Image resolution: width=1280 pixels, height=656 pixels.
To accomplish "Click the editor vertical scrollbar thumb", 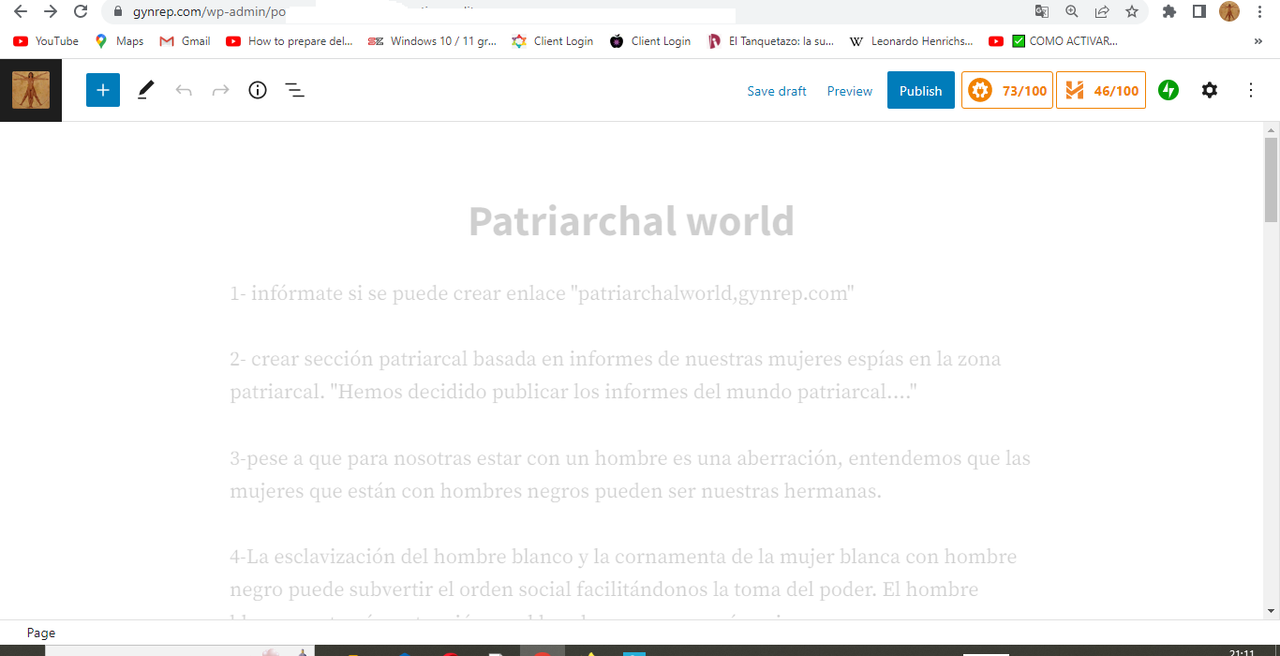I will pos(1271,180).
